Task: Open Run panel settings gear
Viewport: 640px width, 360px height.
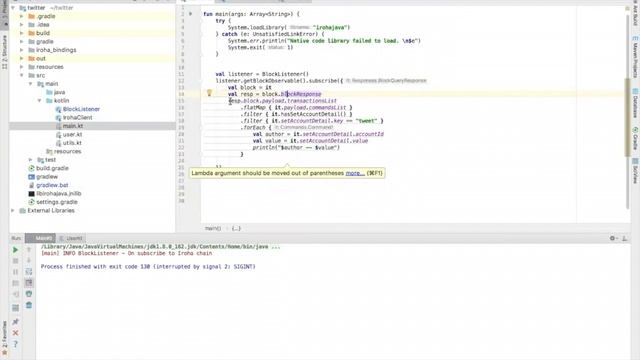Action: pos(613,238)
